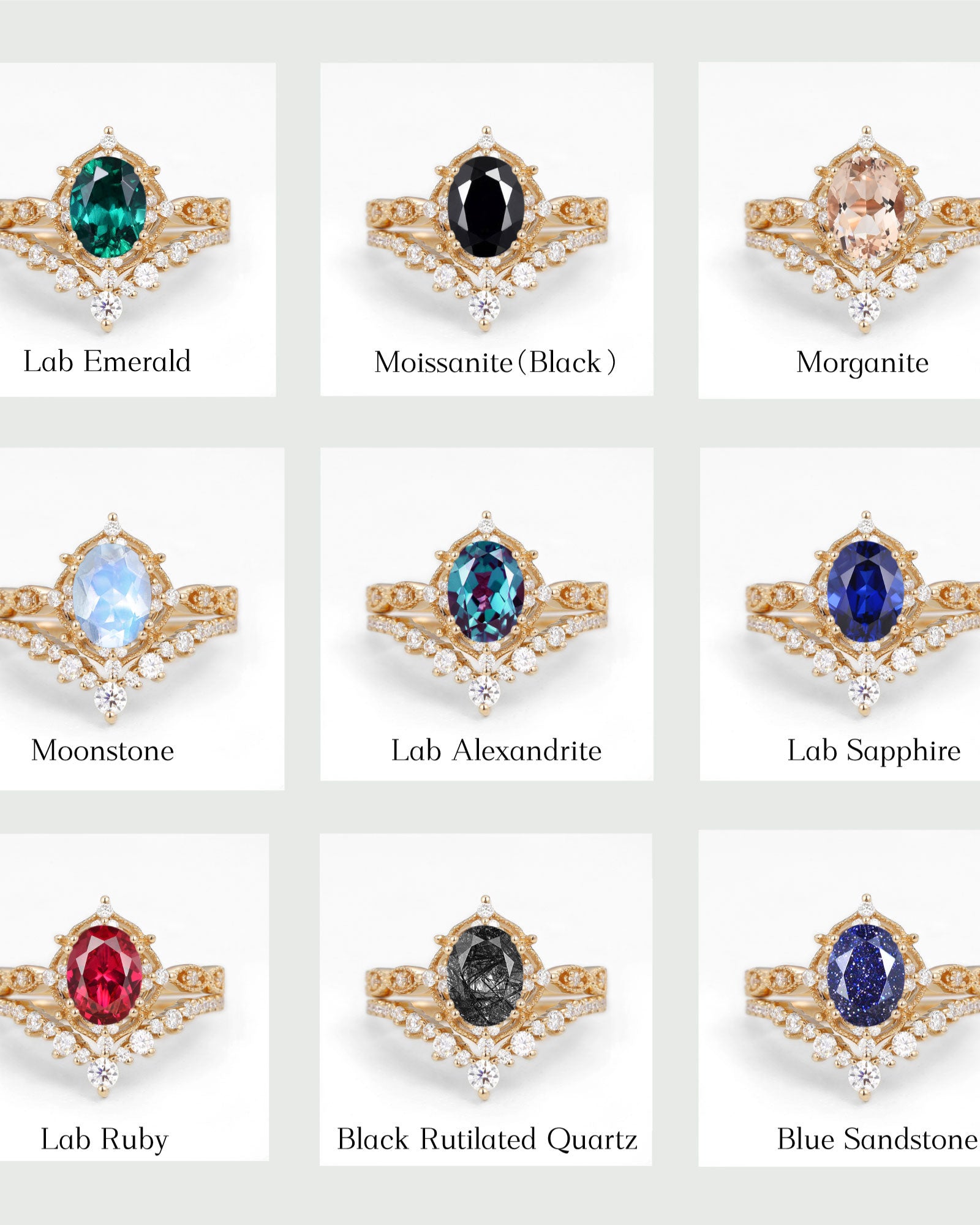Click the Lab Sapphire label text
Image resolution: width=980 pixels, height=1225 pixels.
click(x=874, y=751)
